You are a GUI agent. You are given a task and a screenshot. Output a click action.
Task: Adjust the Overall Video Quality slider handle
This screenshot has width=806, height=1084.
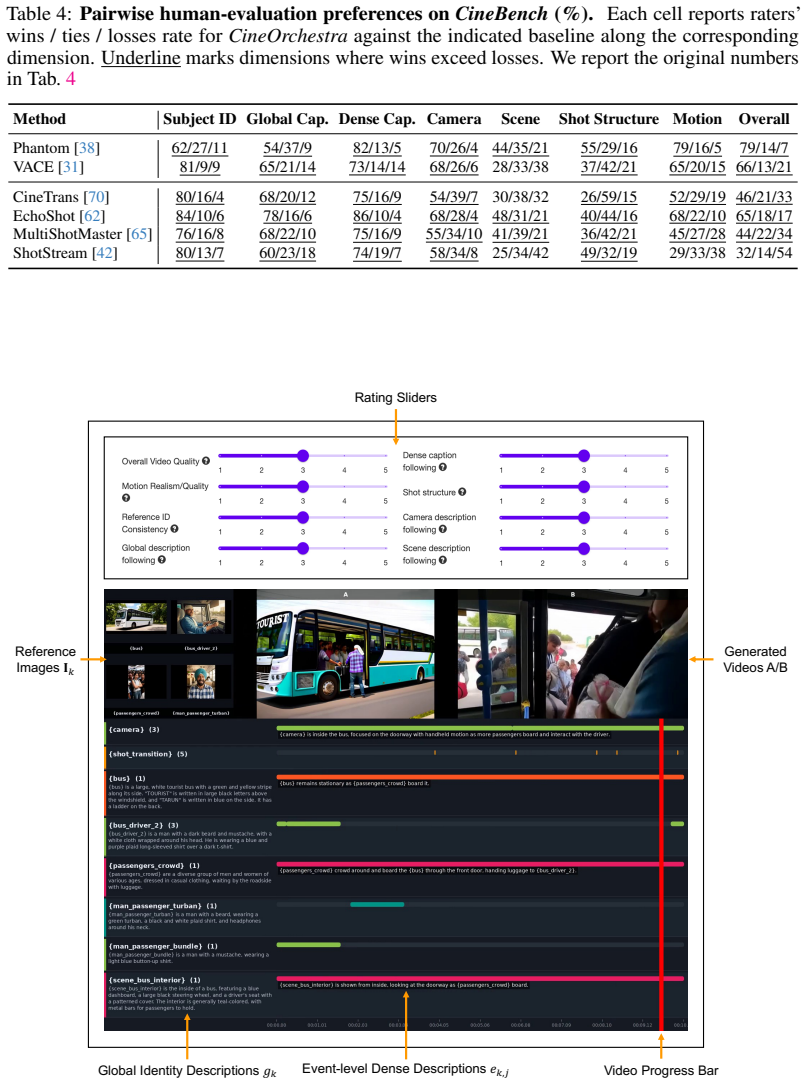[x=303, y=456]
